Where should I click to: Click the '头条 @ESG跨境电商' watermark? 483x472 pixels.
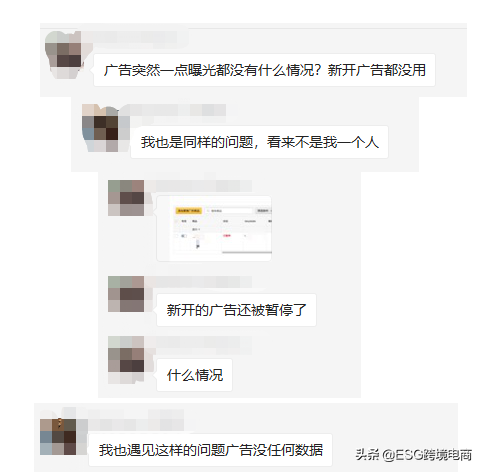point(413,454)
